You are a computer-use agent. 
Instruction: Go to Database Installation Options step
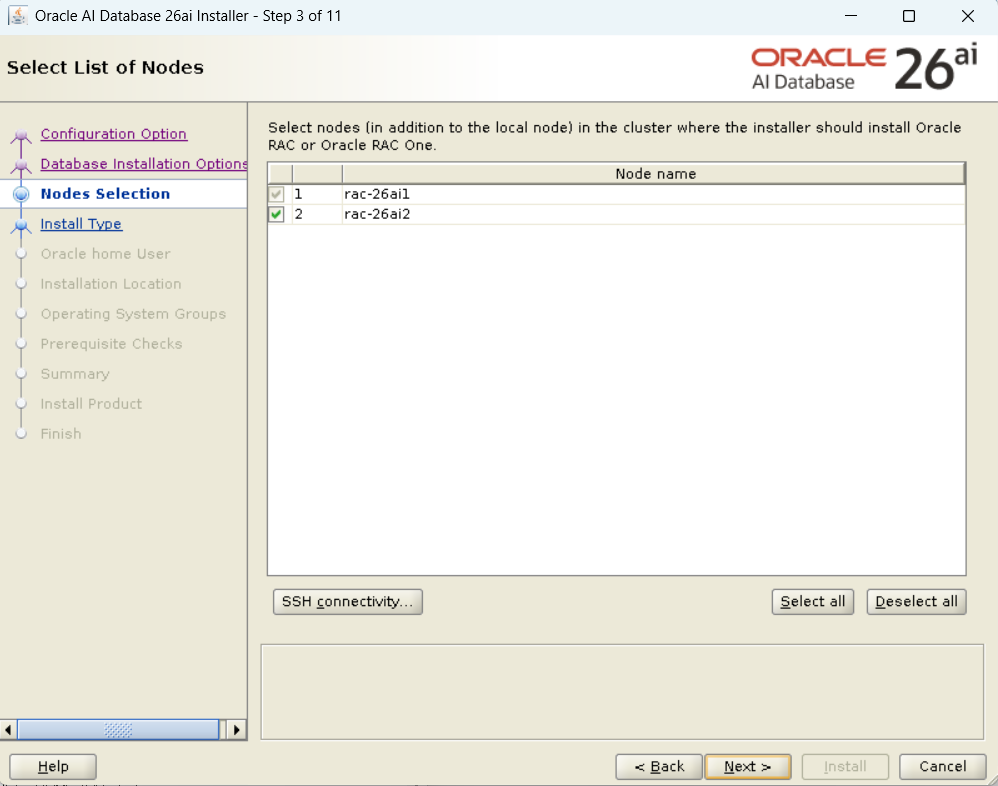tap(143, 164)
